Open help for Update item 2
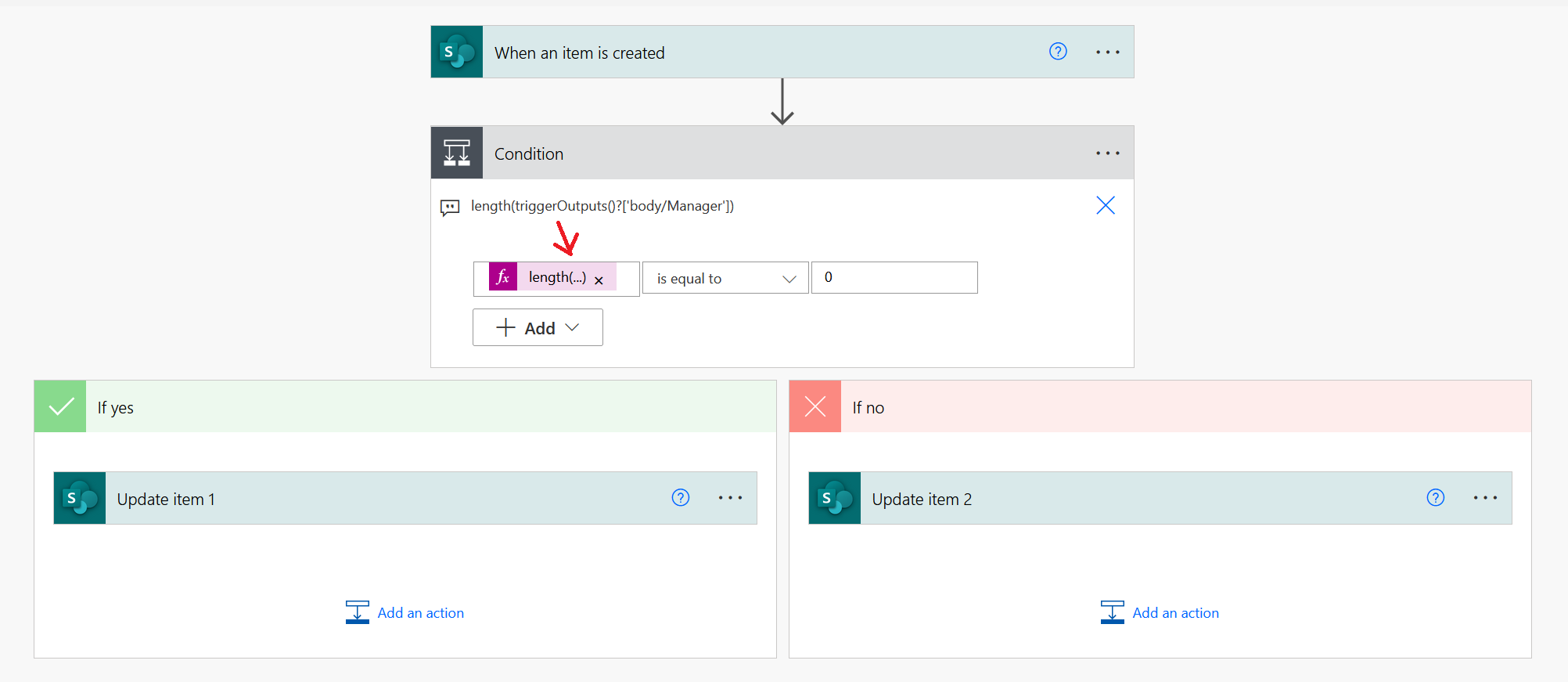Viewport: 1568px width, 682px height. pos(1435,498)
